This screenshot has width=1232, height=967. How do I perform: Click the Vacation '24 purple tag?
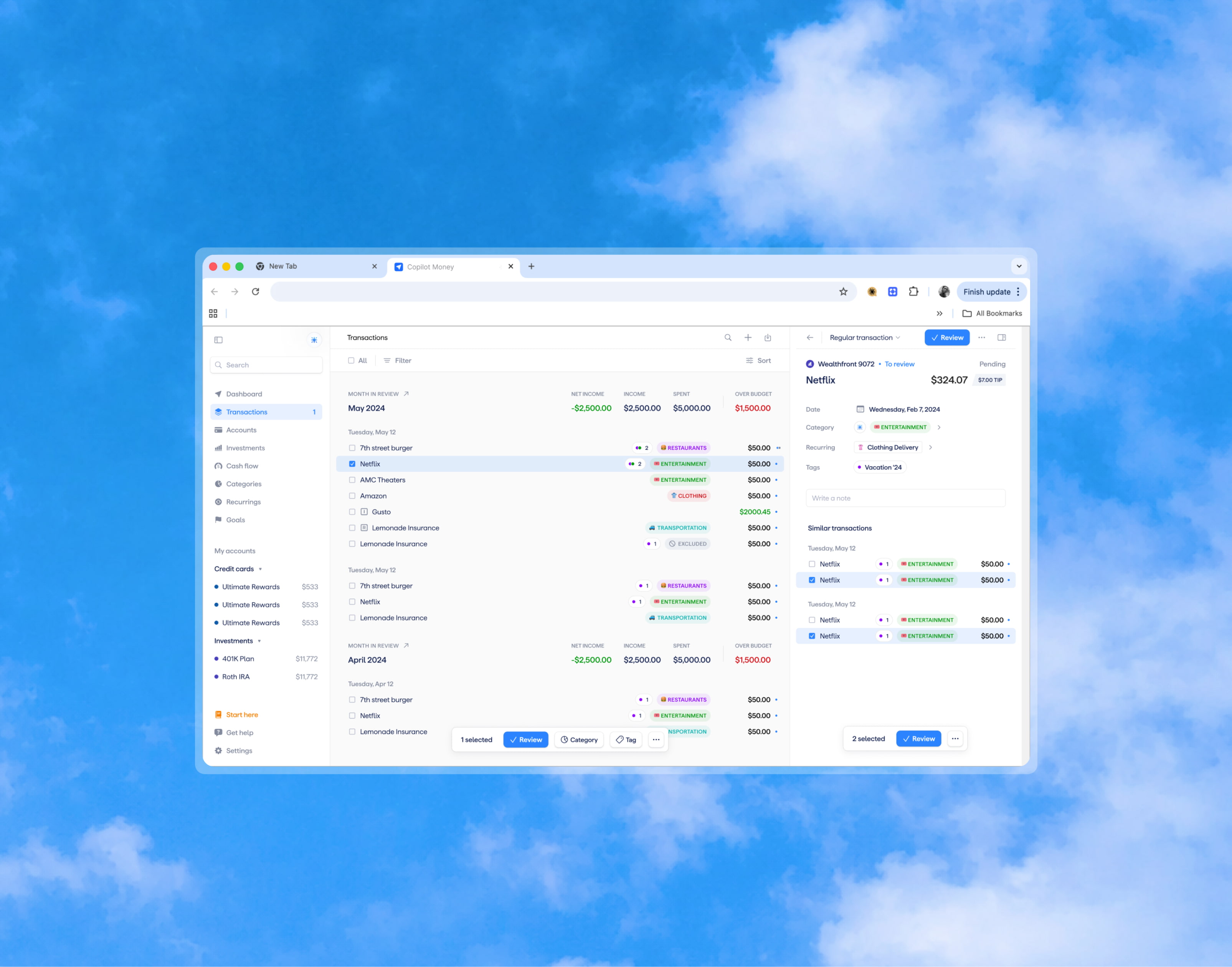pos(879,467)
